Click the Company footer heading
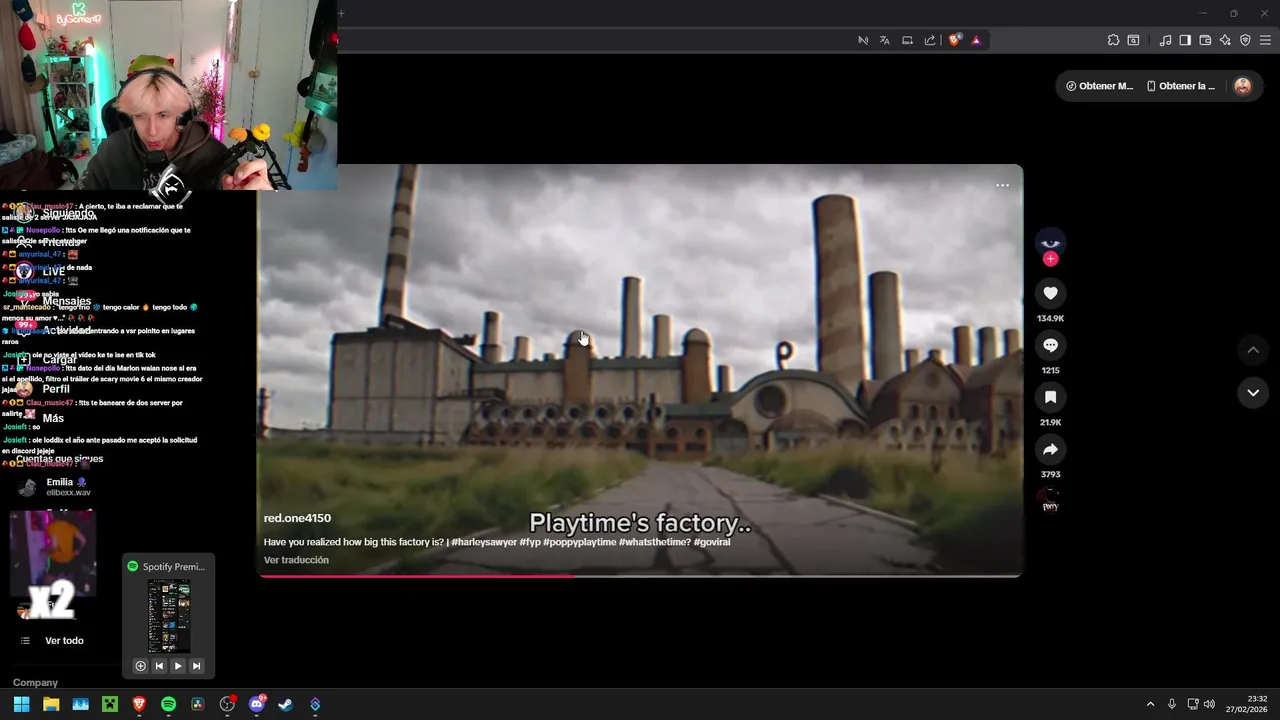The image size is (1280, 720). (35, 682)
